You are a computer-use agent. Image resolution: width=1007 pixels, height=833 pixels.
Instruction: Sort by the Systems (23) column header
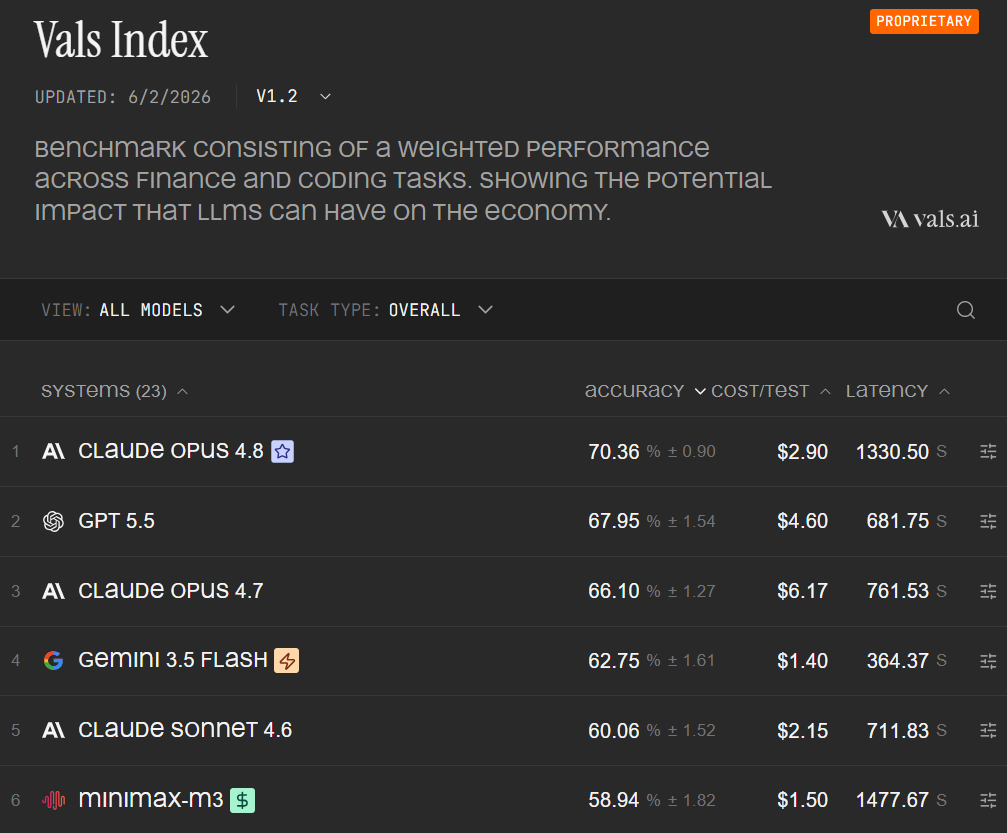coord(114,391)
